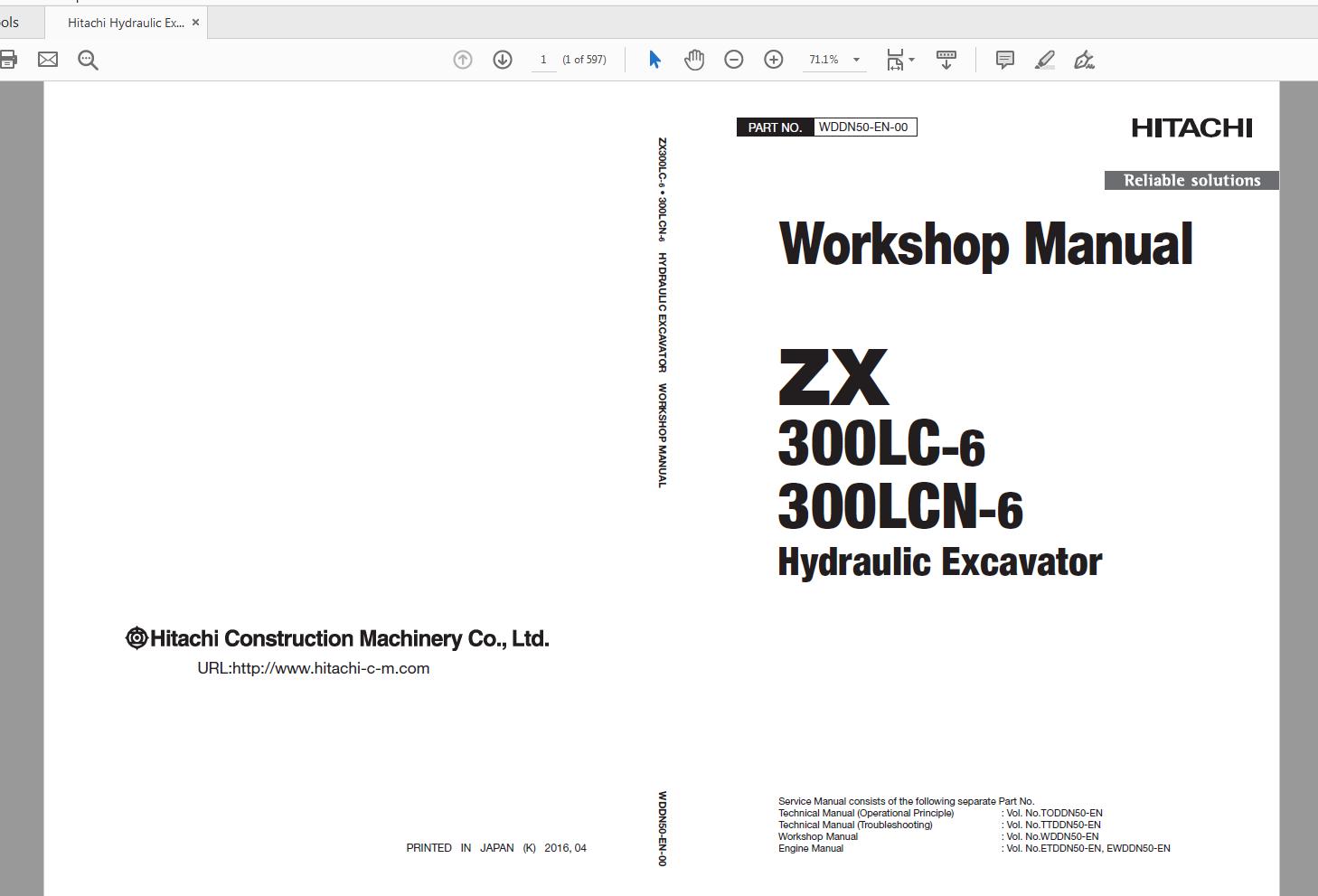Select the arrow Selection tool
1318x896 pixels.
(x=654, y=59)
